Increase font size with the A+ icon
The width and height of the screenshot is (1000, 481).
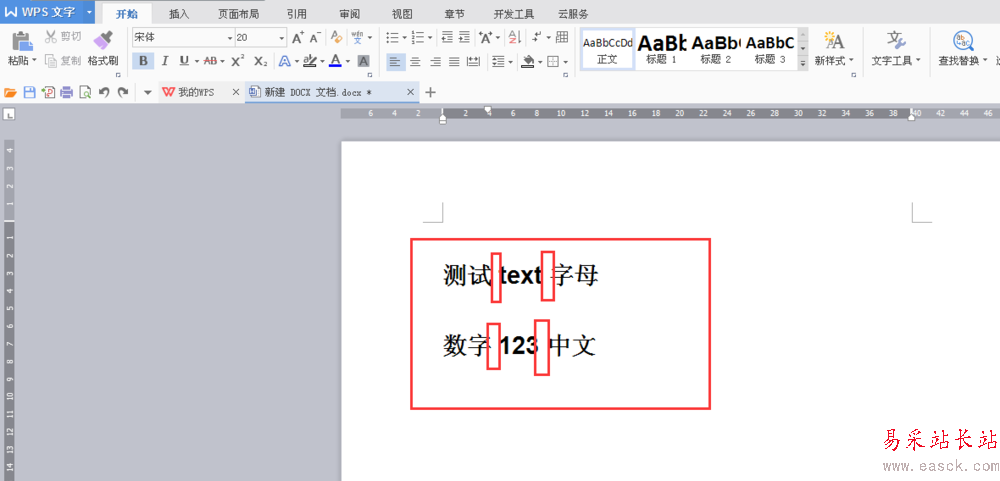(298, 37)
